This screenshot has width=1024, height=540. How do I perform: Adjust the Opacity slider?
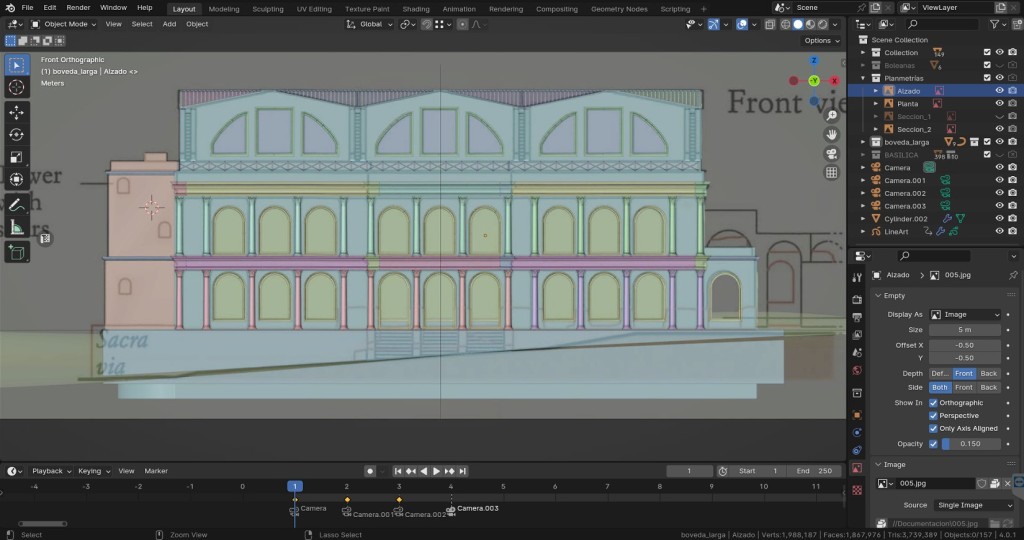[x=970, y=444]
